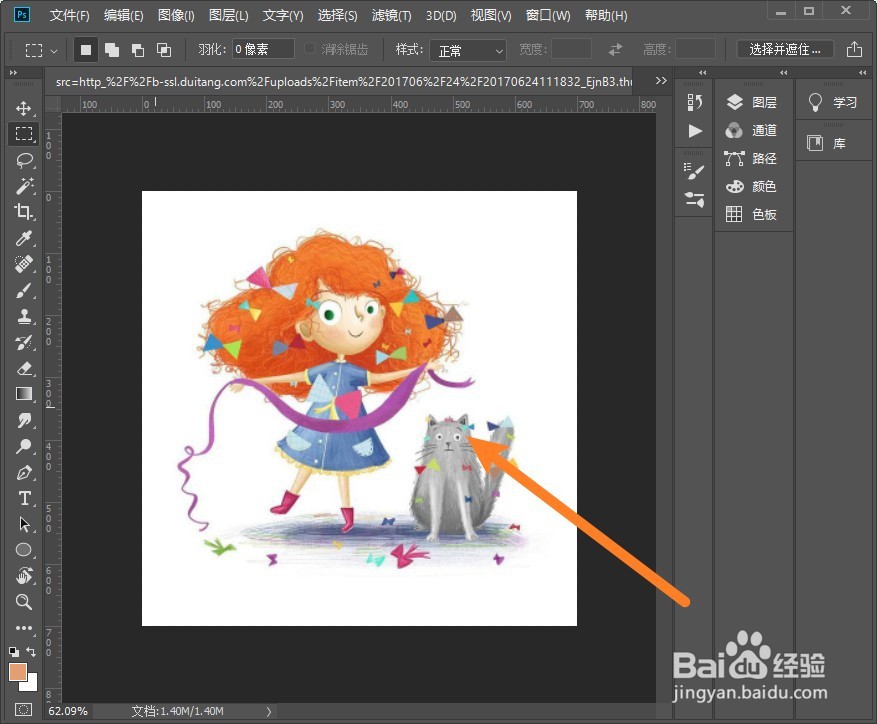Select the Healing Brush tool

coord(23,264)
